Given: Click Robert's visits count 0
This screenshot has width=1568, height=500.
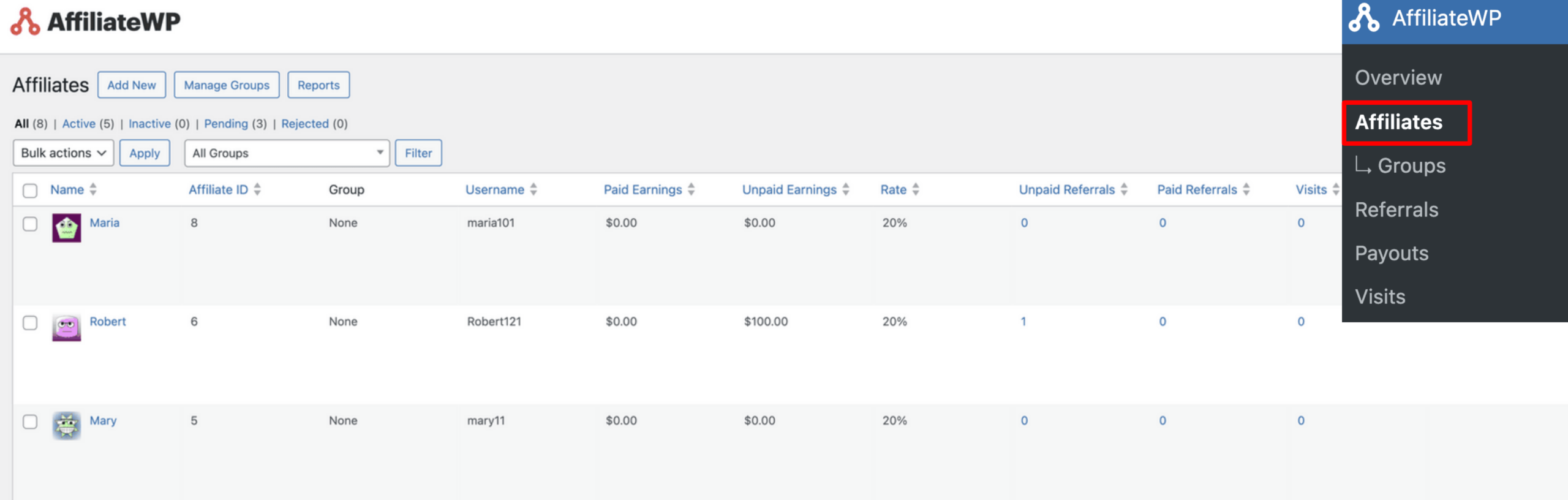Looking at the screenshot, I should 1301,321.
